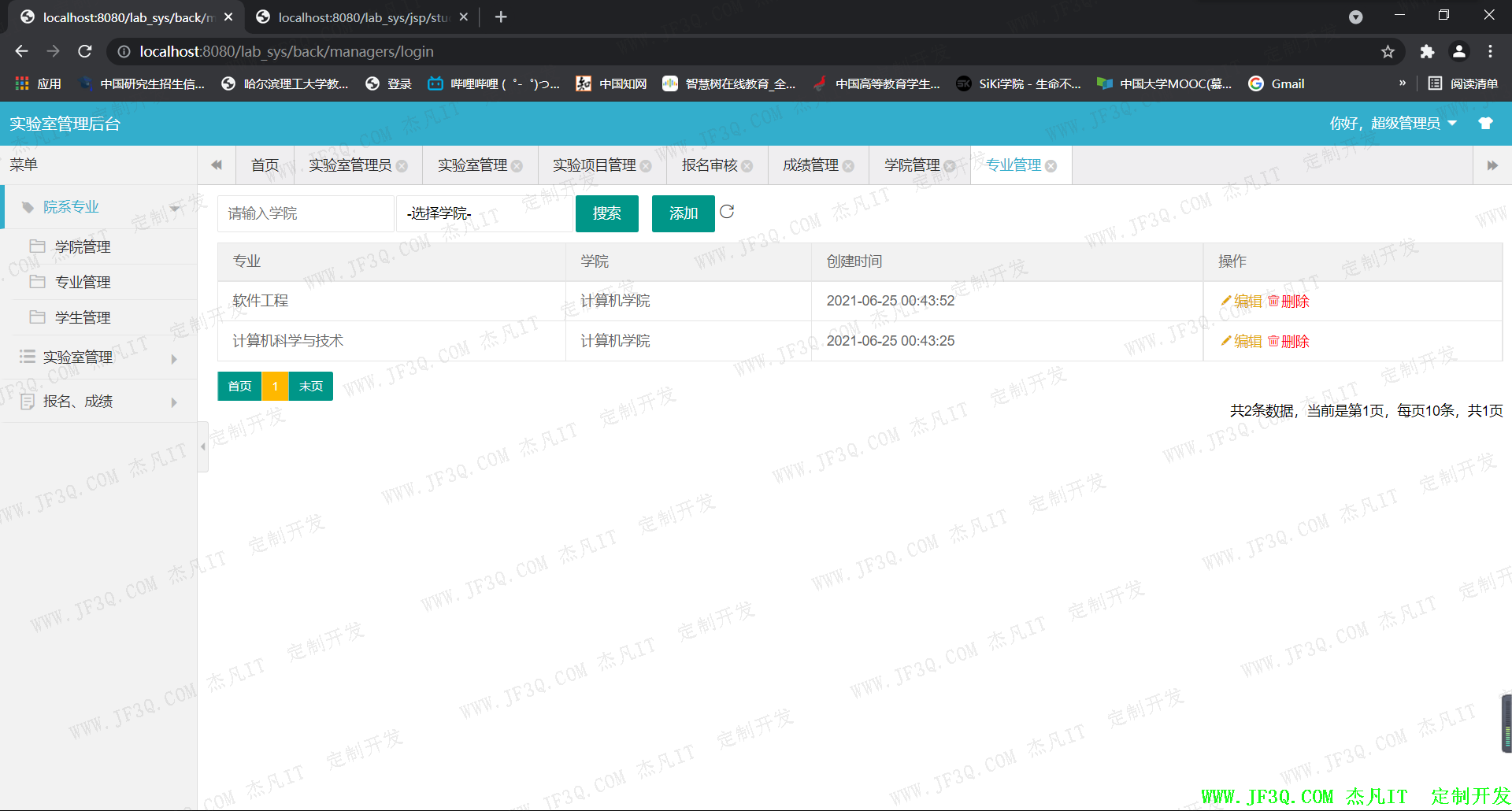Switch to the 实验项目管理 tab
This screenshot has height=811, width=1512.
(594, 165)
